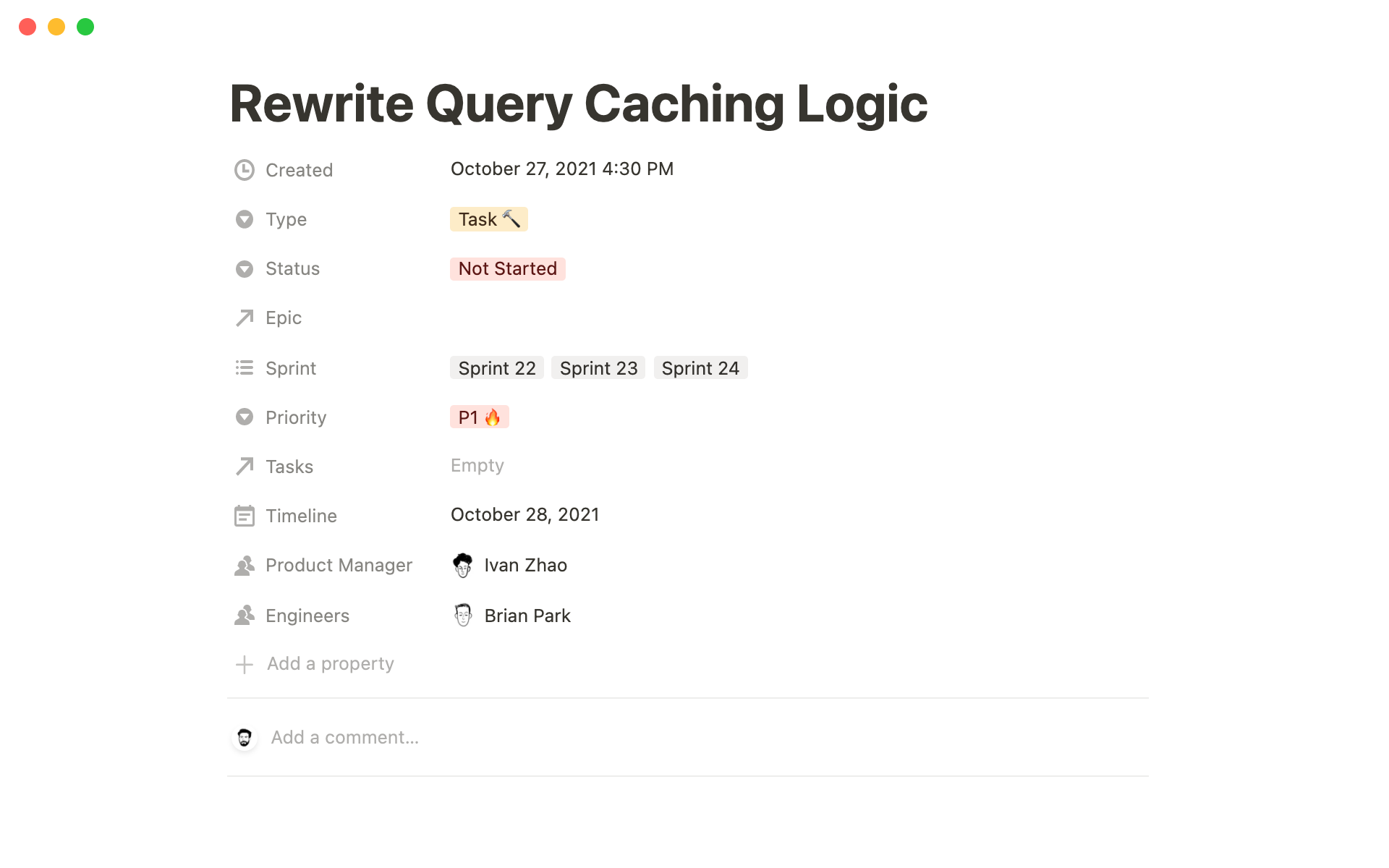Click Ivan Zhao's avatar

click(463, 565)
